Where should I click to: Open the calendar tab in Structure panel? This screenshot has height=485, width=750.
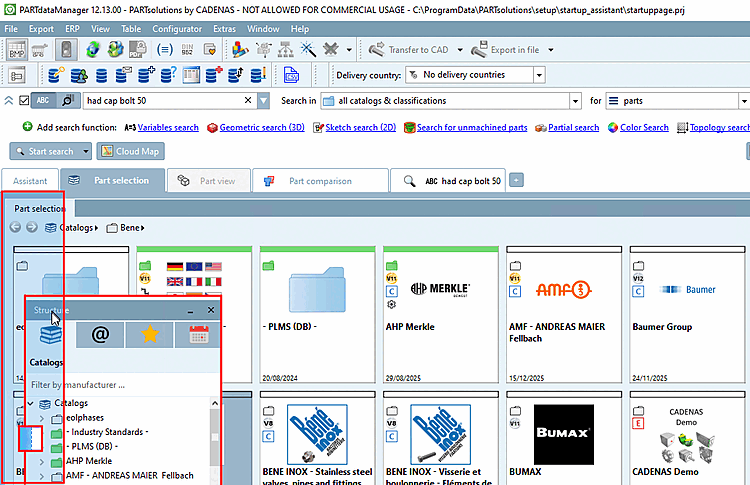point(199,334)
